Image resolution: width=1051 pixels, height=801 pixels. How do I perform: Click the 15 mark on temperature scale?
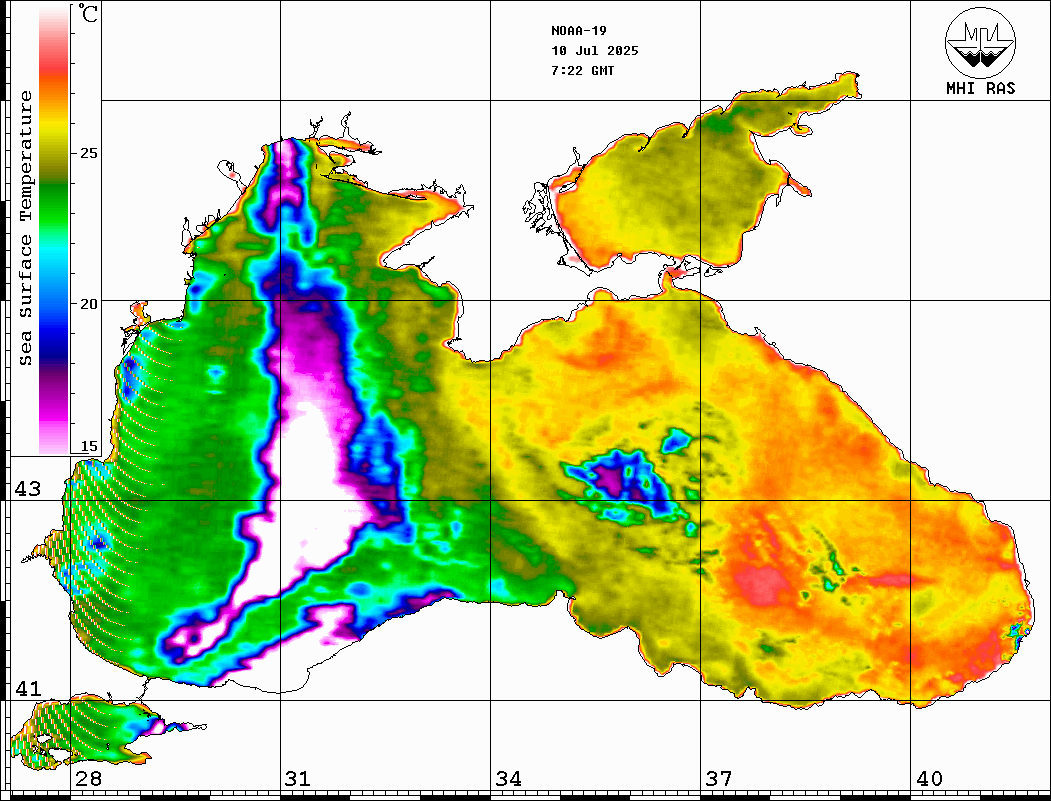(88, 446)
